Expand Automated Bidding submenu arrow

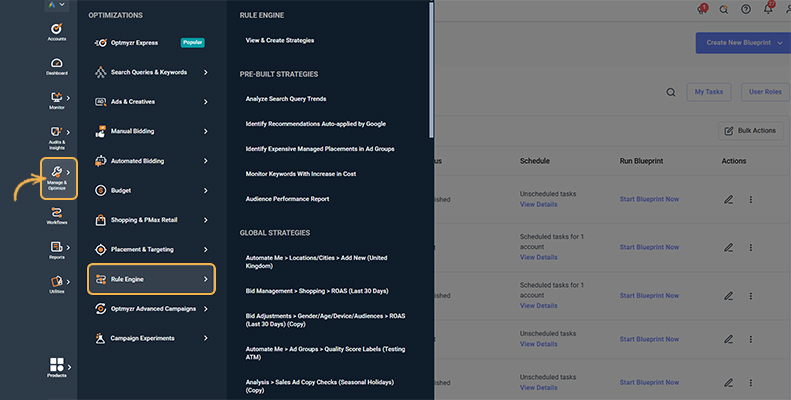click(205, 161)
